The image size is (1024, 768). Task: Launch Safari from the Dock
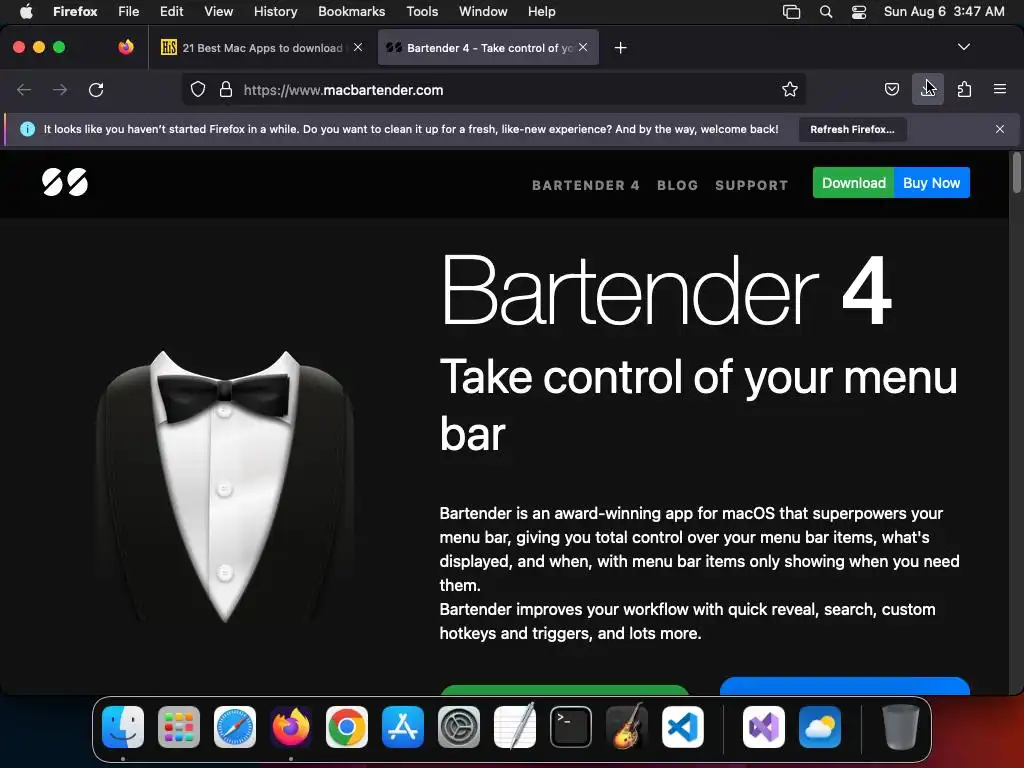[235, 727]
